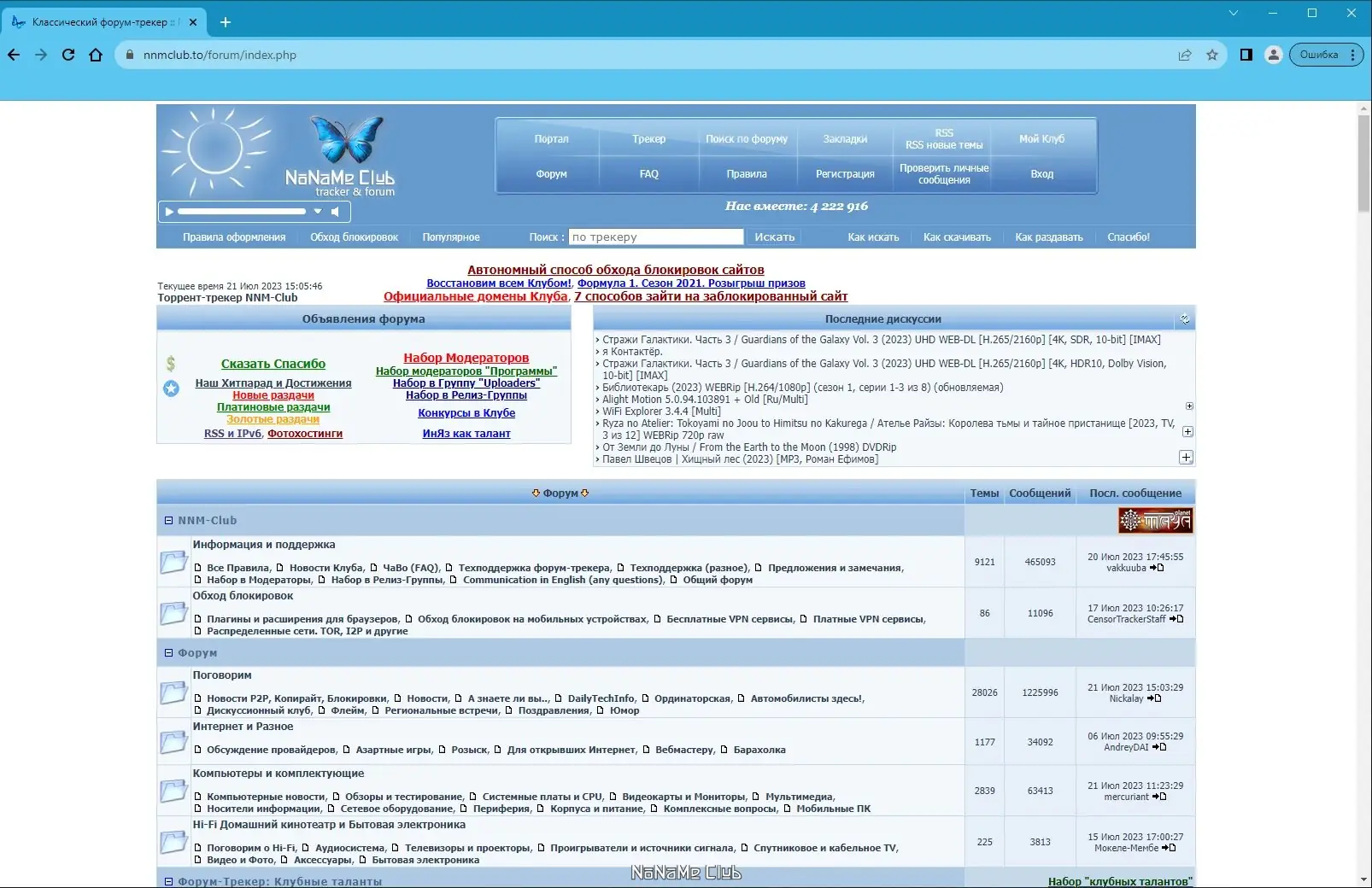Reload the page in the browser
Viewport: 1372px width, 888px height.
[x=68, y=55]
